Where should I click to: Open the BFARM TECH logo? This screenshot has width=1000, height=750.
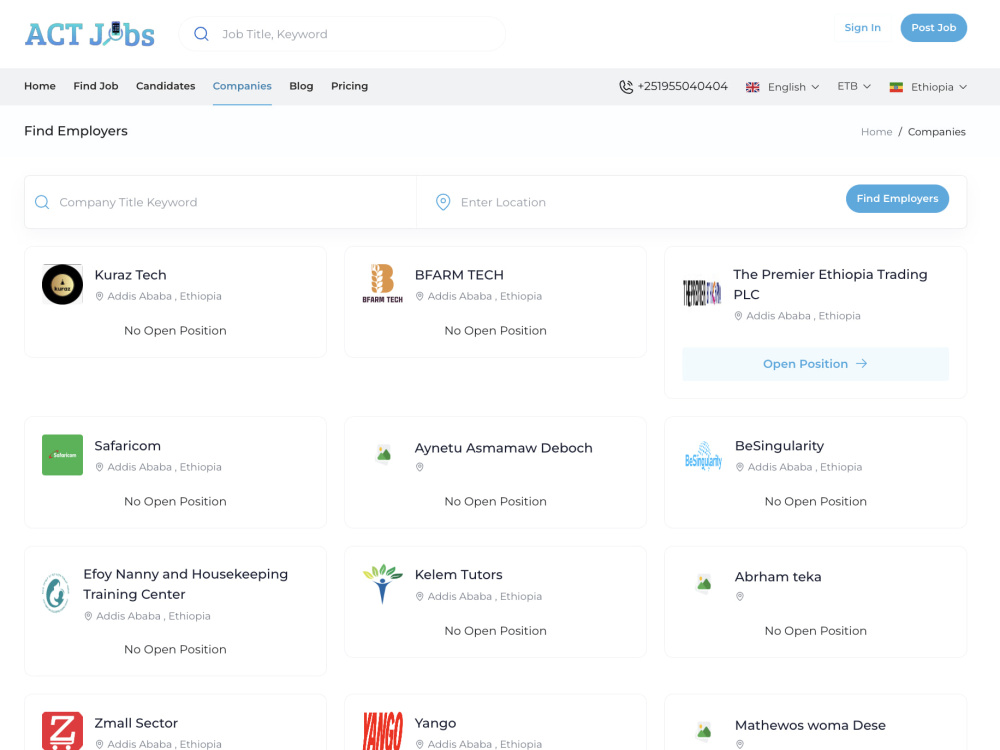pyautogui.click(x=383, y=283)
